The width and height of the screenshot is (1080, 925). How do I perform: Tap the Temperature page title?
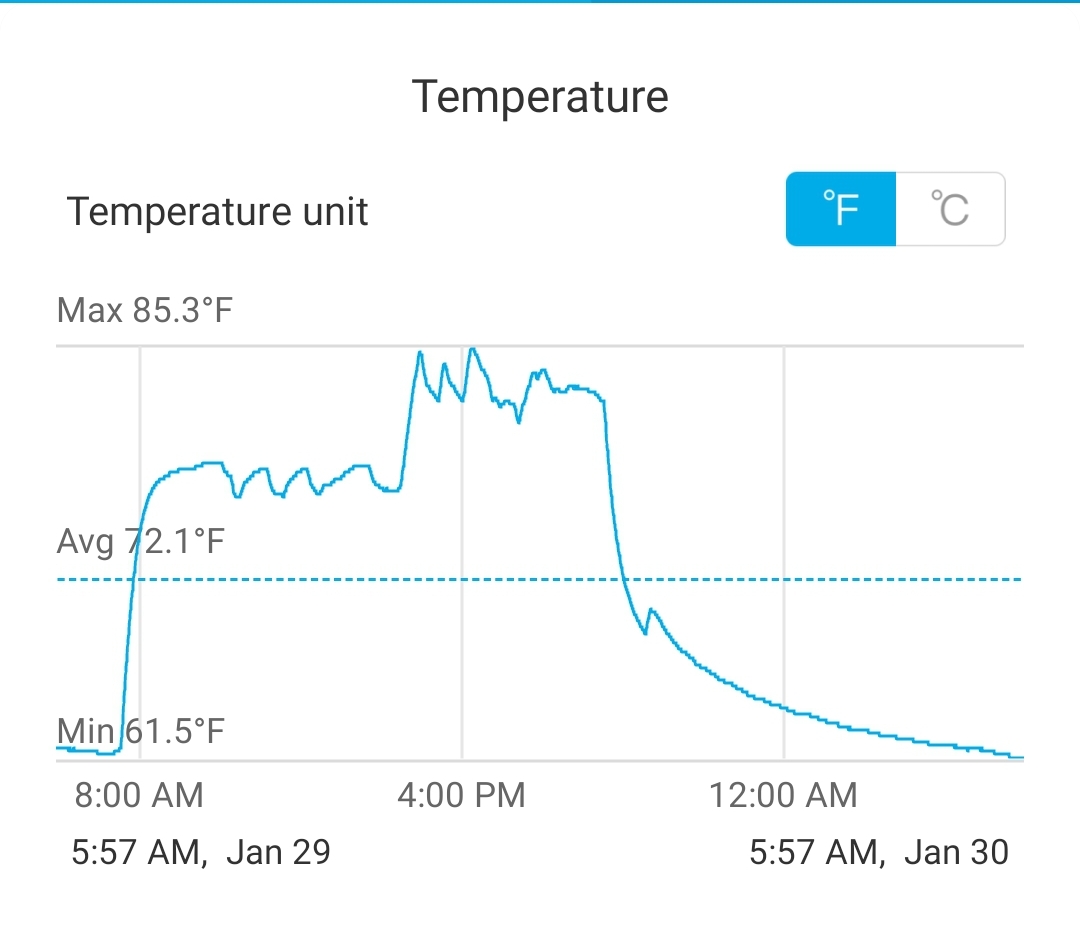[540, 97]
